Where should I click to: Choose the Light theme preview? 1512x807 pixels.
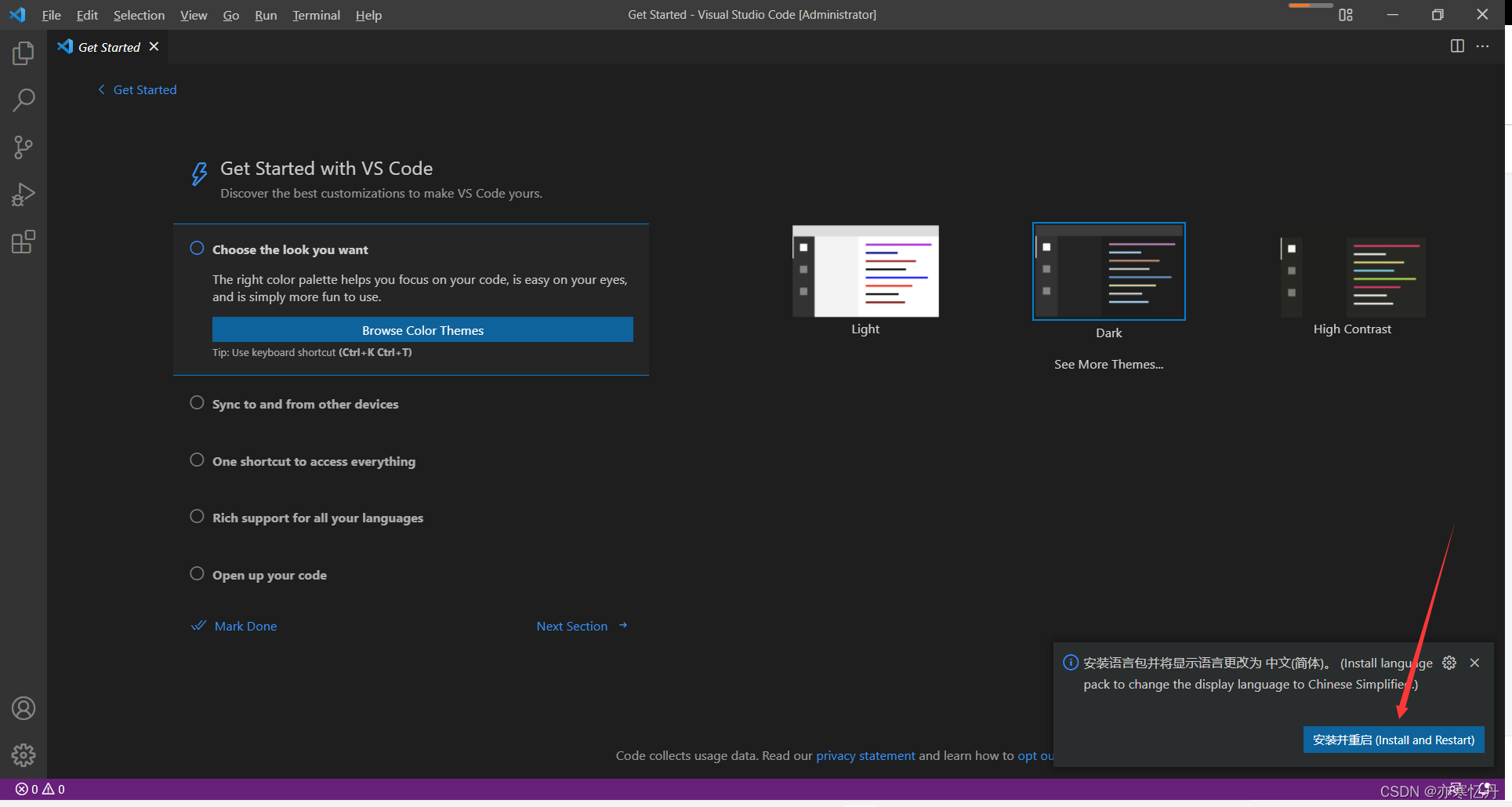pos(865,271)
